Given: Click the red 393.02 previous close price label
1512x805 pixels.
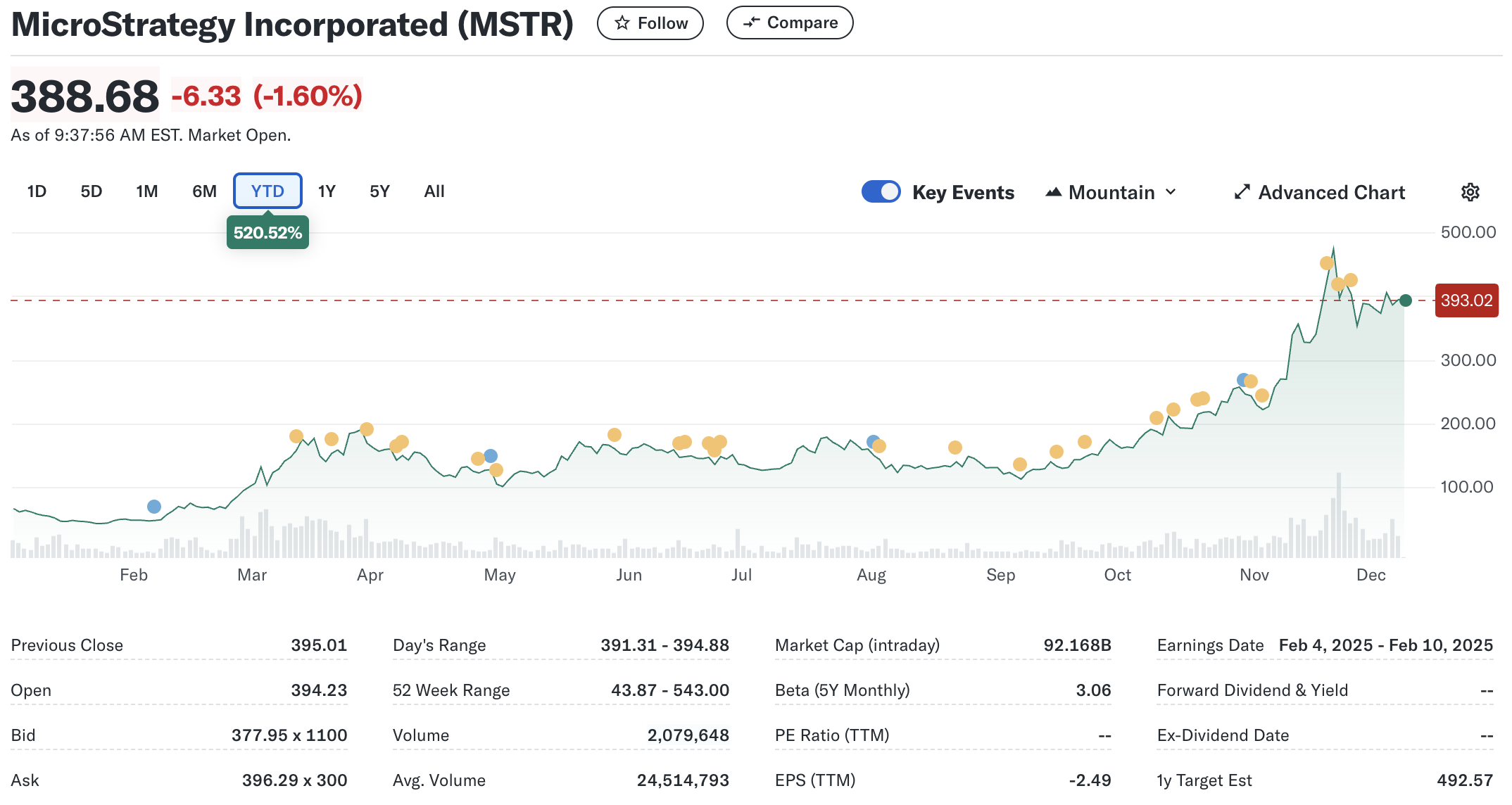Looking at the screenshot, I should [x=1466, y=300].
